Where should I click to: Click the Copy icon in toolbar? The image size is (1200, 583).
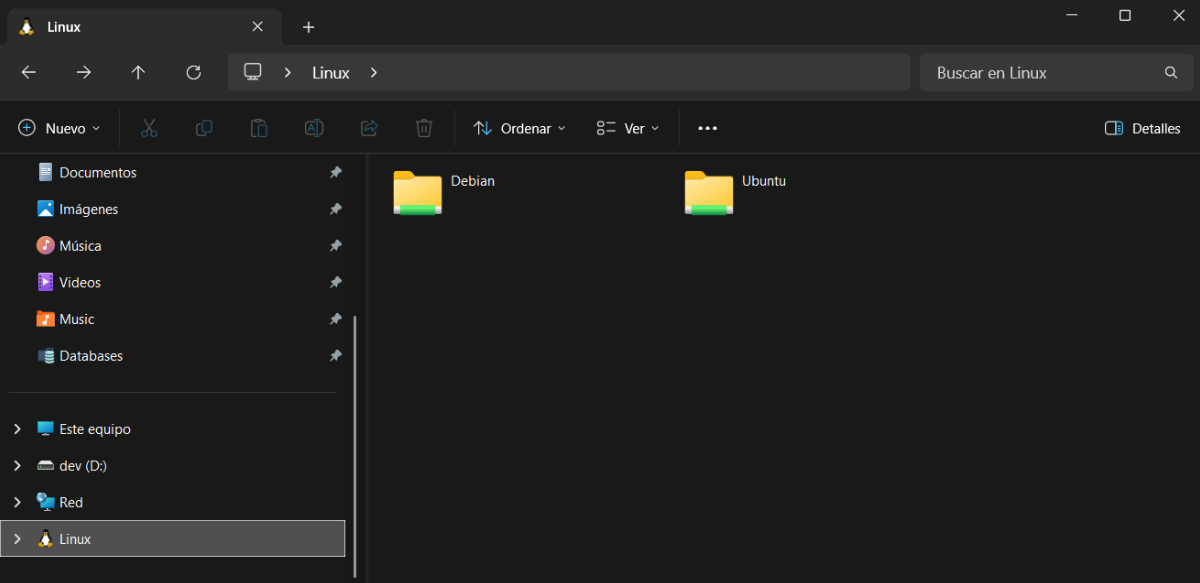(204, 128)
